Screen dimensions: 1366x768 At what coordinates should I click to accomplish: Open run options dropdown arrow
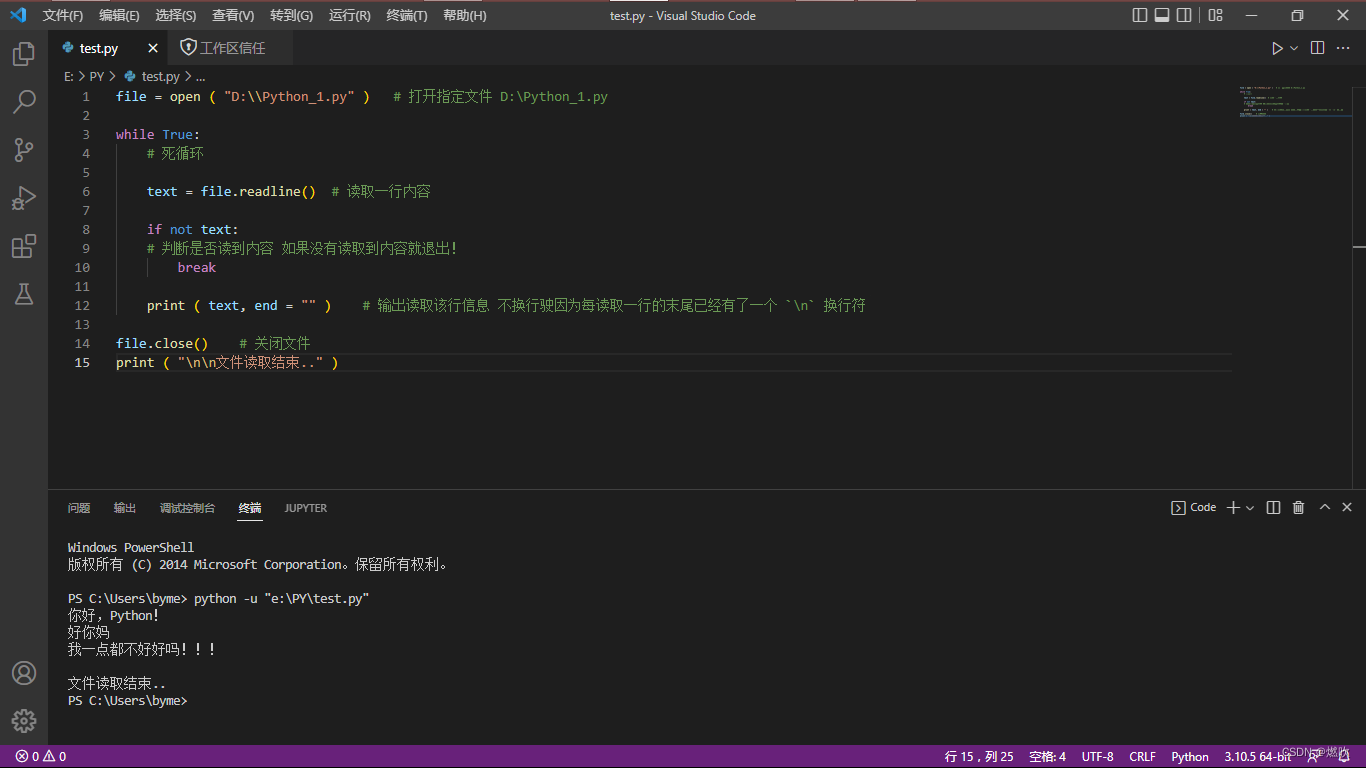1294,48
